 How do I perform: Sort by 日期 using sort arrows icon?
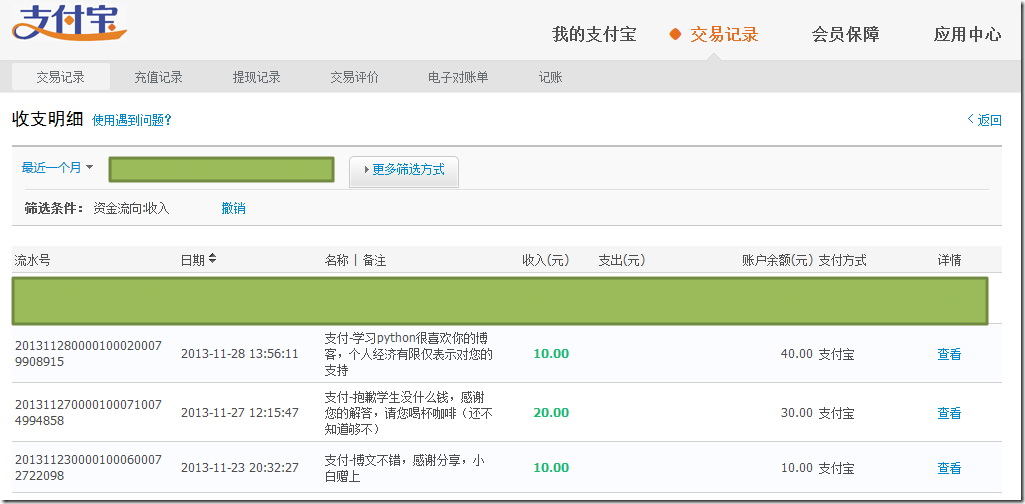[212, 260]
